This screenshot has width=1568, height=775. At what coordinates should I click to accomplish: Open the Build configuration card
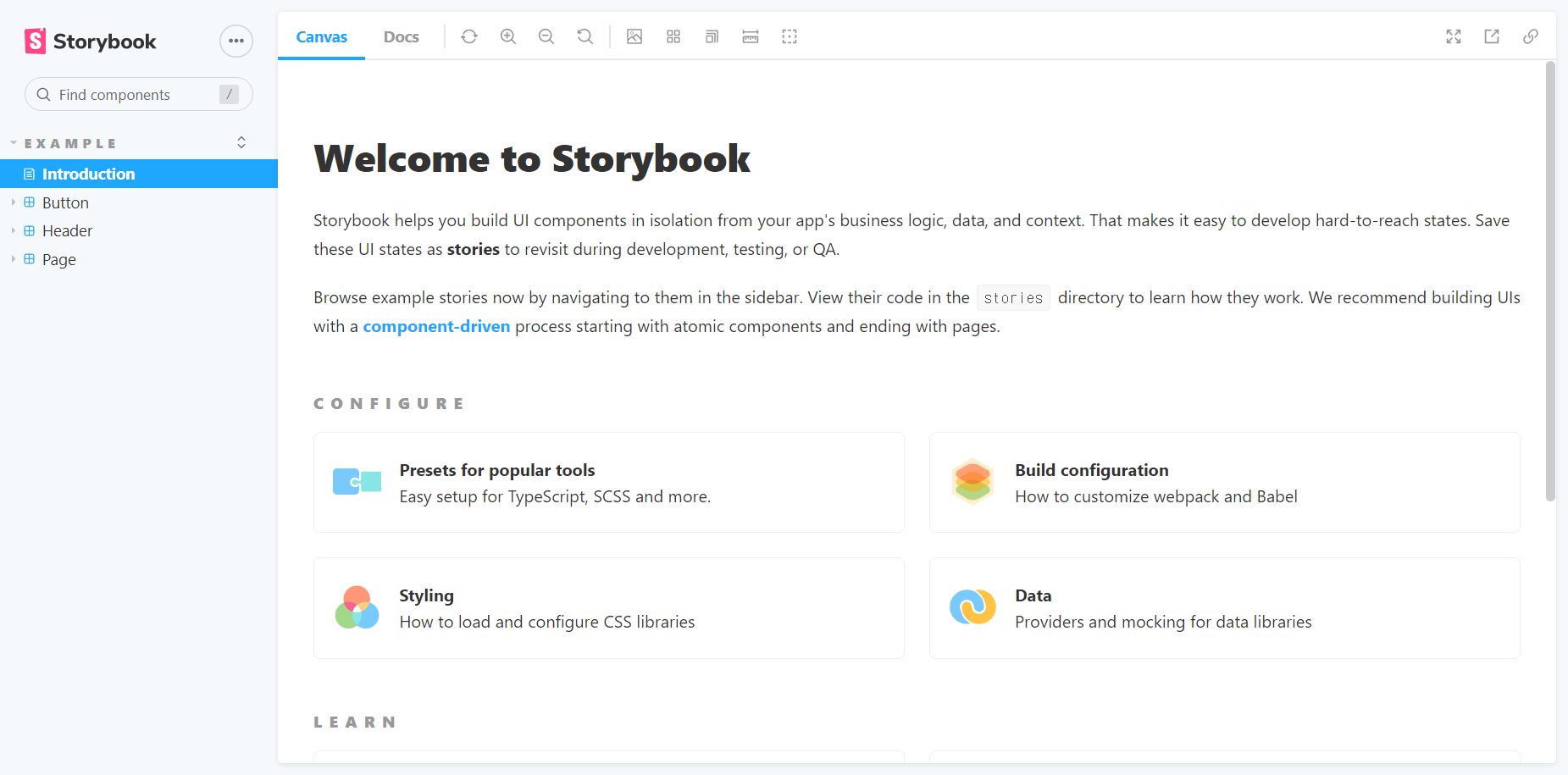(x=1225, y=483)
